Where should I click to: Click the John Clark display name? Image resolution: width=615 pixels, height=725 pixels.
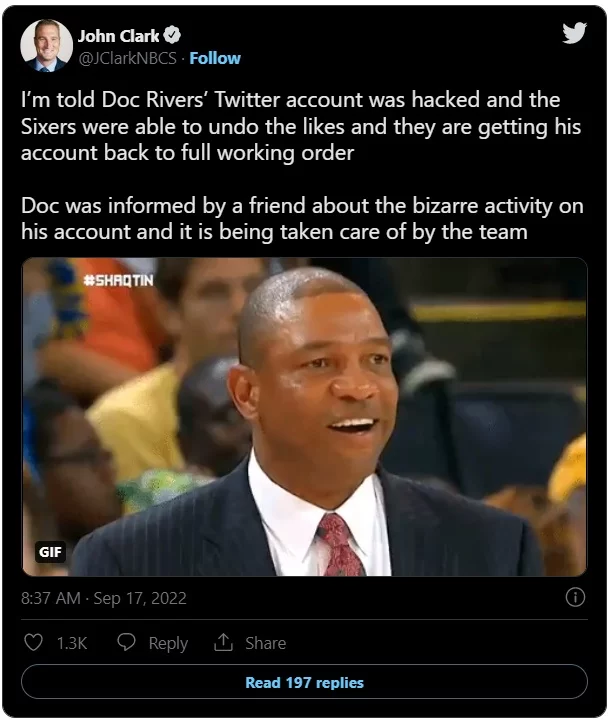pyautogui.click(x=118, y=36)
